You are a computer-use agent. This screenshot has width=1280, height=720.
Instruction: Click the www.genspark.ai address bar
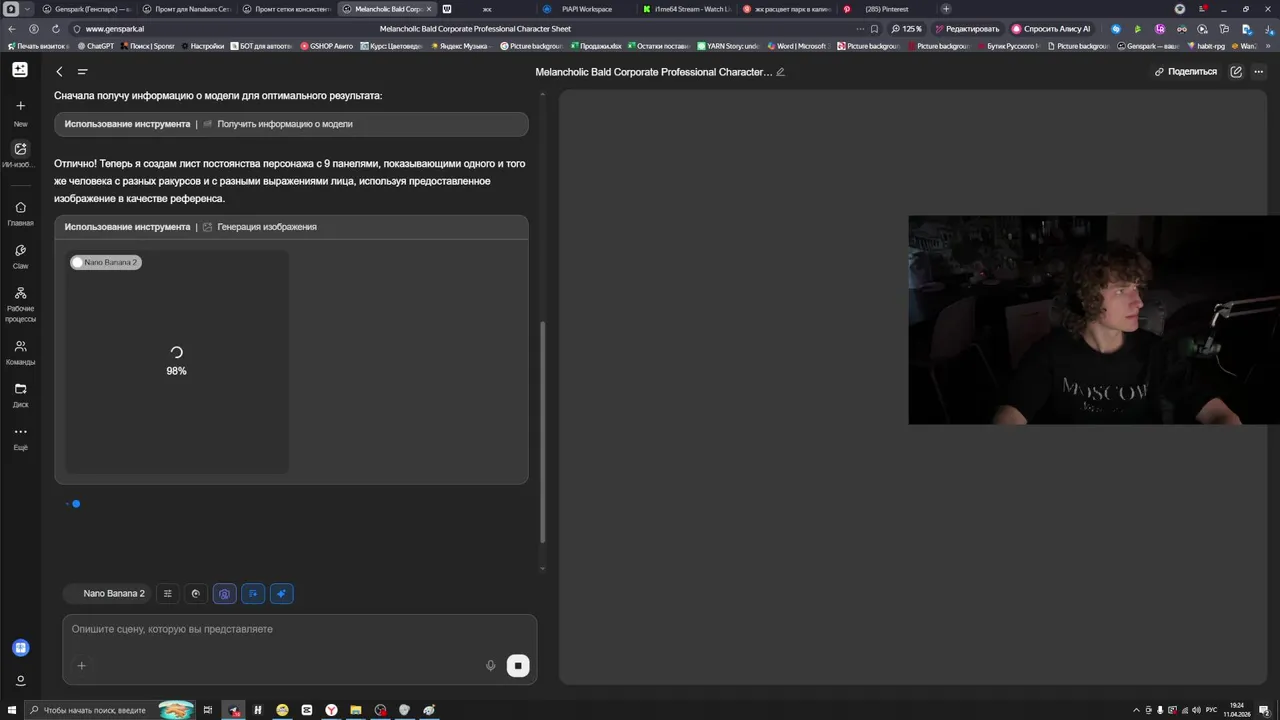(115, 29)
